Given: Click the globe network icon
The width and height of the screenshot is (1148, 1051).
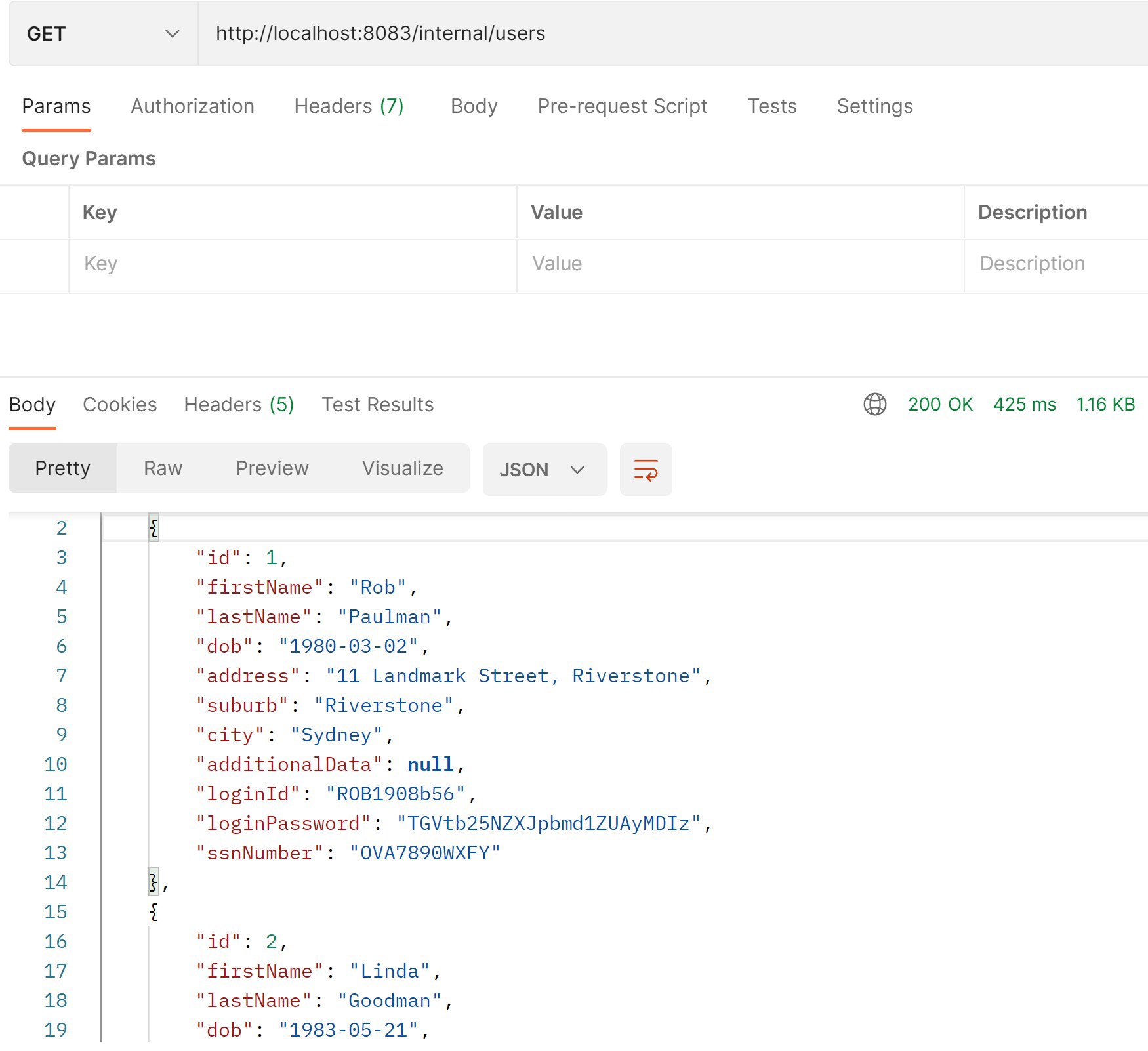Looking at the screenshot, I should [874, 404].
